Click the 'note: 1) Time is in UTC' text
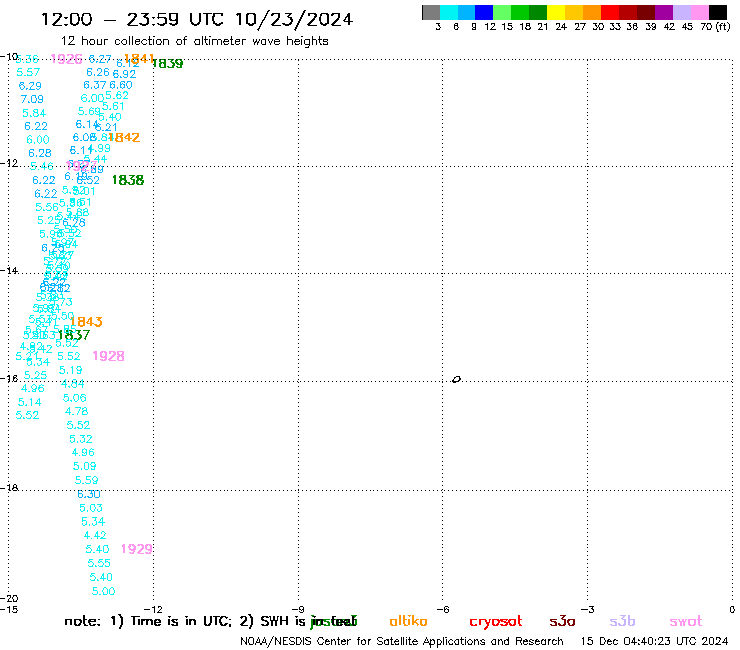 point(148,621)
